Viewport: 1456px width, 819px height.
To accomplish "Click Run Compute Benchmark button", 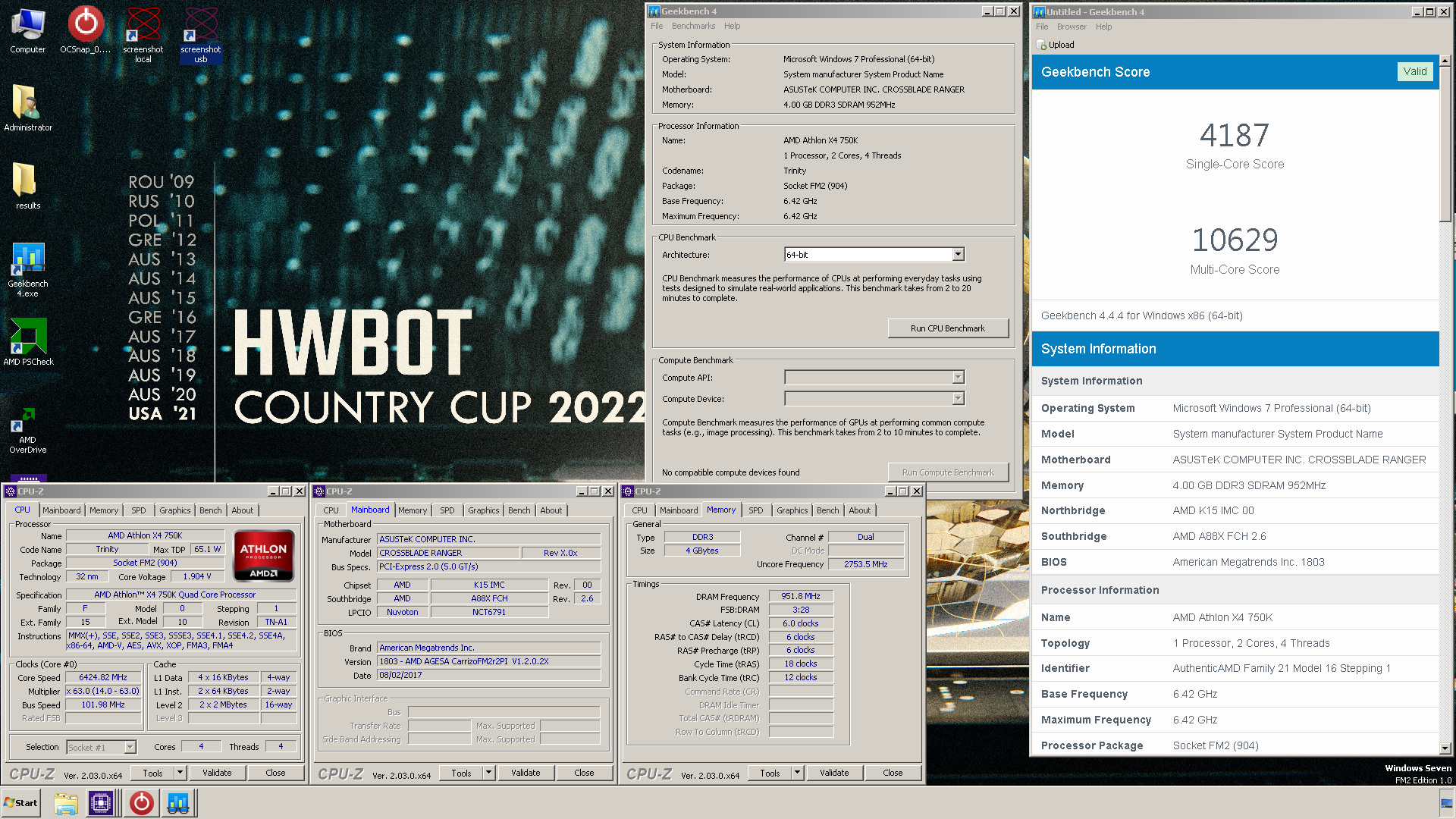I will tap(948, 472).
